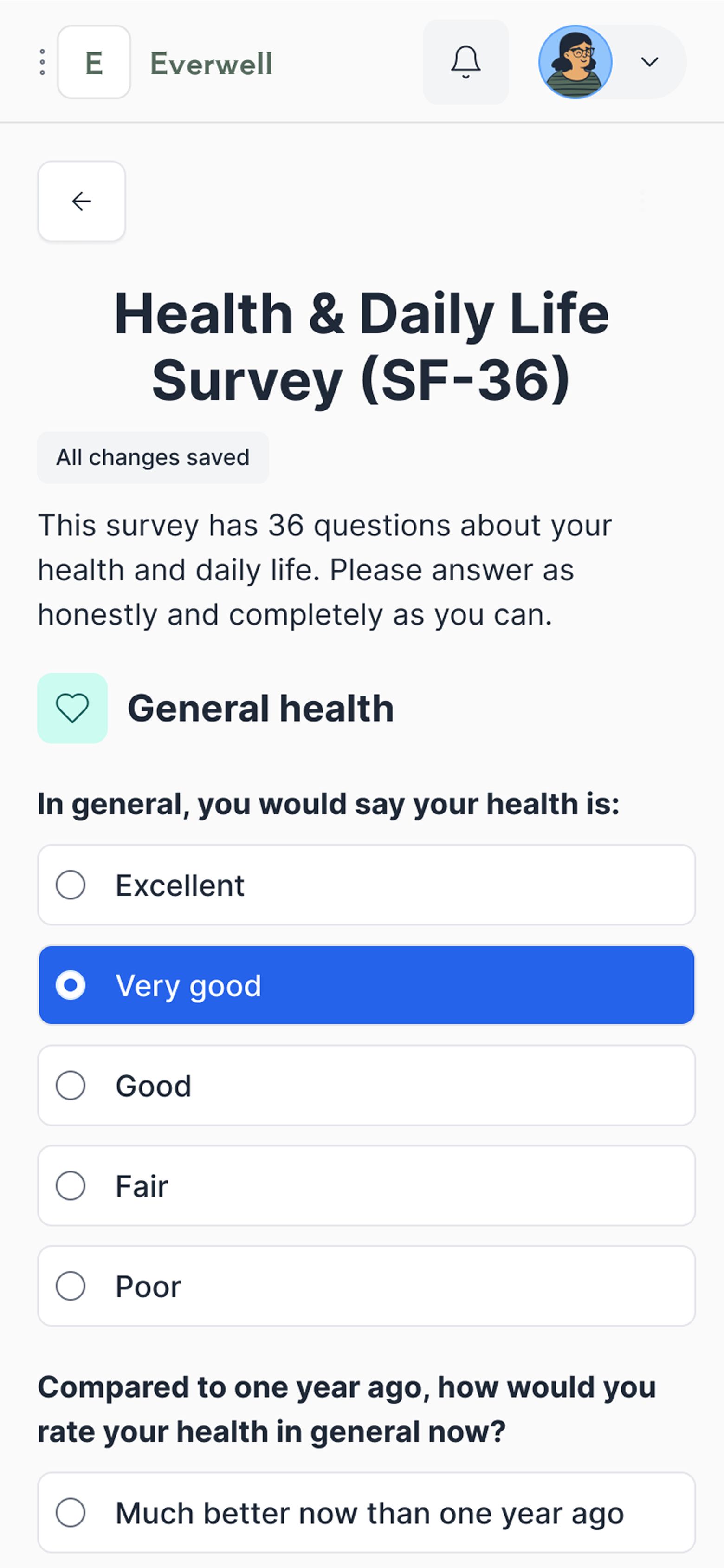
Task: Click the survey title heading
Action: (x=362, y=345)
